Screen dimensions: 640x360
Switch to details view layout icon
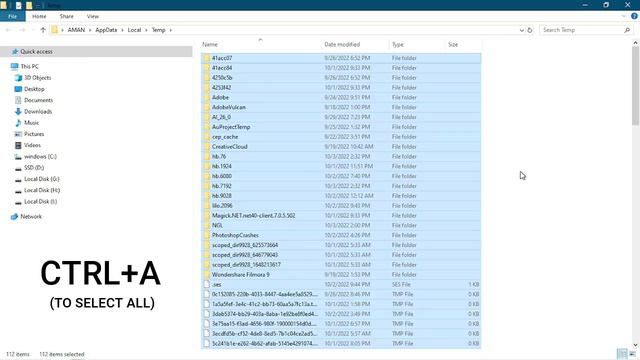622,354
